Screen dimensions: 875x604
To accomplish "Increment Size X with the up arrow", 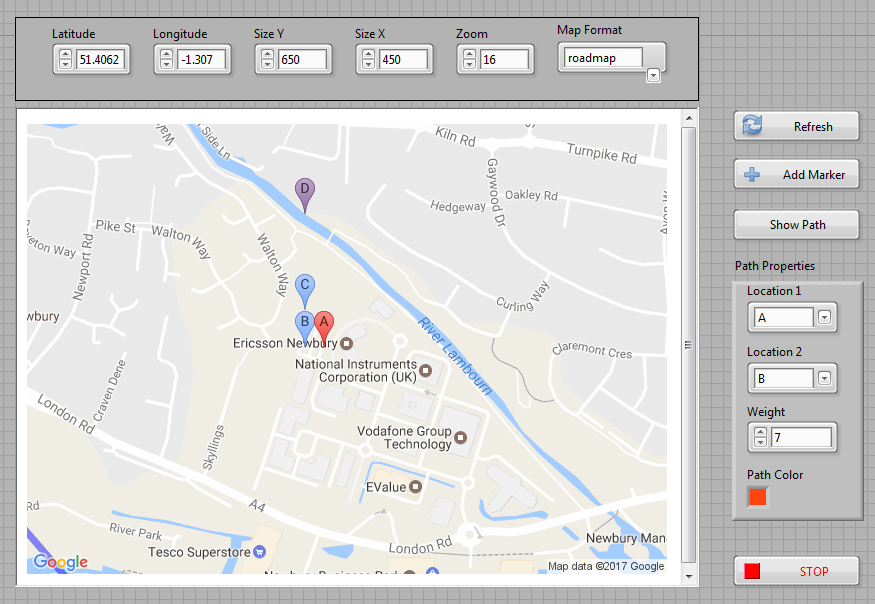I will point(368,55).
